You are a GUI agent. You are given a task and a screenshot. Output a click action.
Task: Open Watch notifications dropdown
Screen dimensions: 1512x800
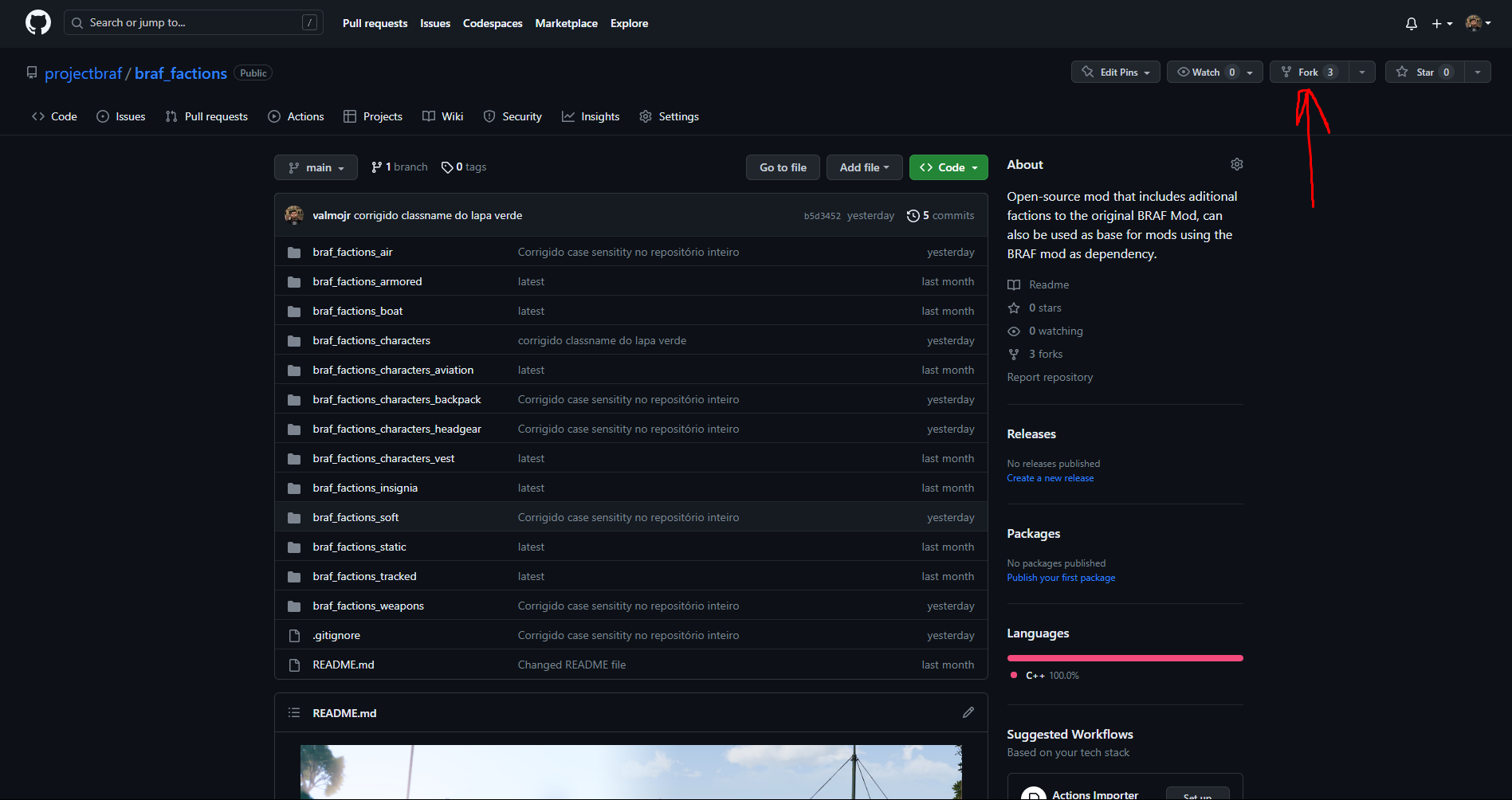point(1215,72)
